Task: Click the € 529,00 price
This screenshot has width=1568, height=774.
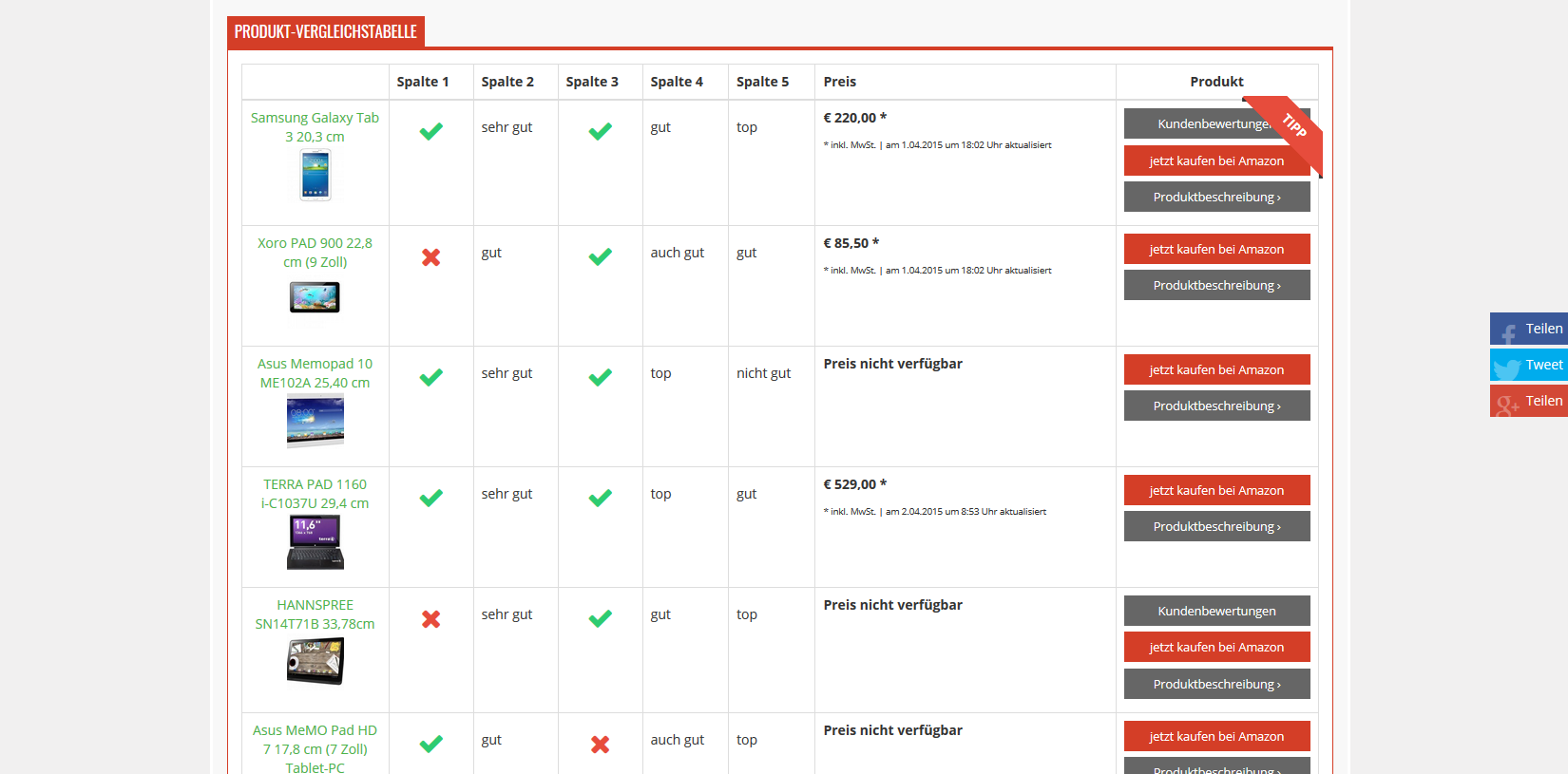Action: coord(854,484)
